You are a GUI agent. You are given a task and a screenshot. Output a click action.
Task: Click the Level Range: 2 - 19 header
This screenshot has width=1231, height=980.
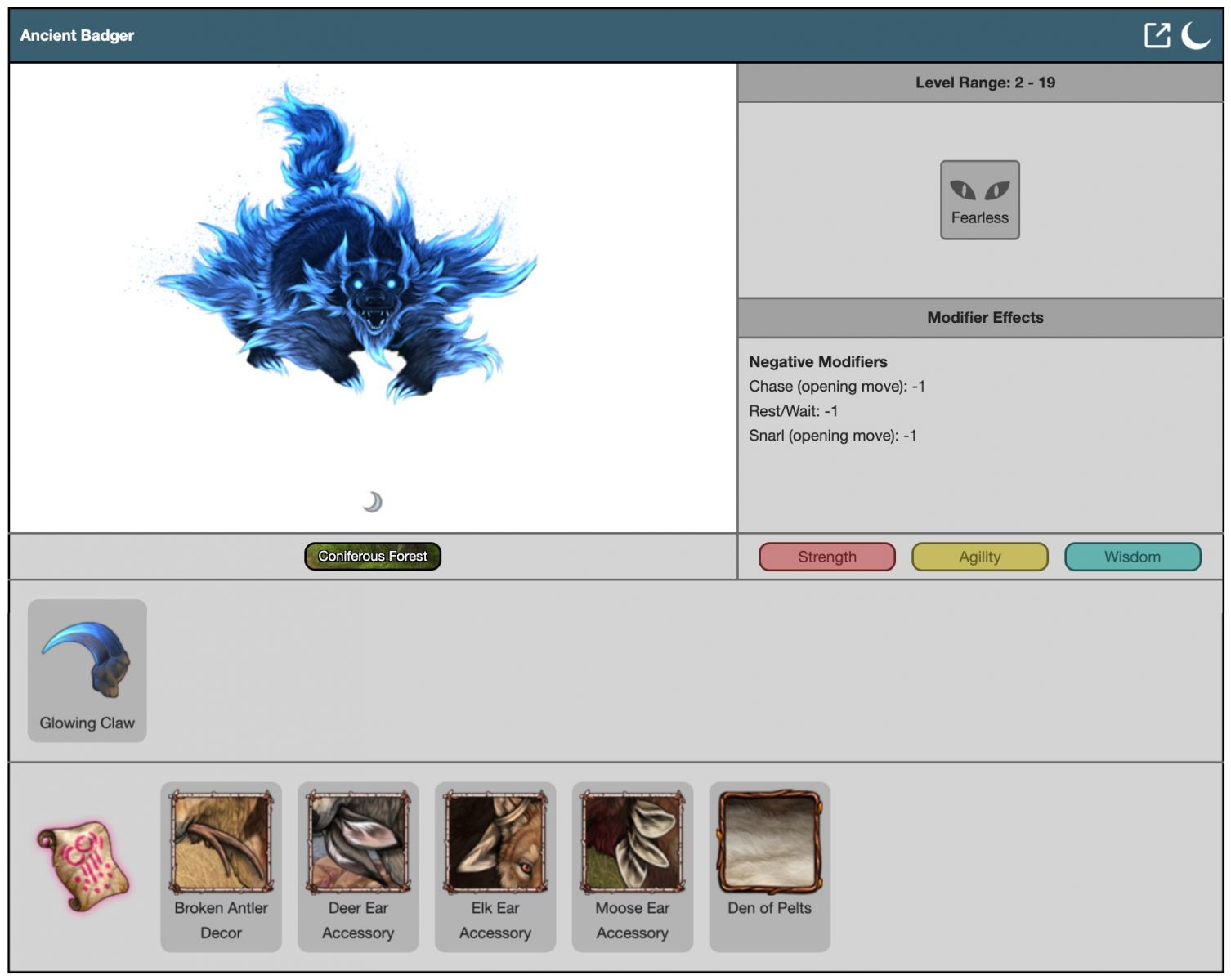pyautogui.click(x=984, y=83)
